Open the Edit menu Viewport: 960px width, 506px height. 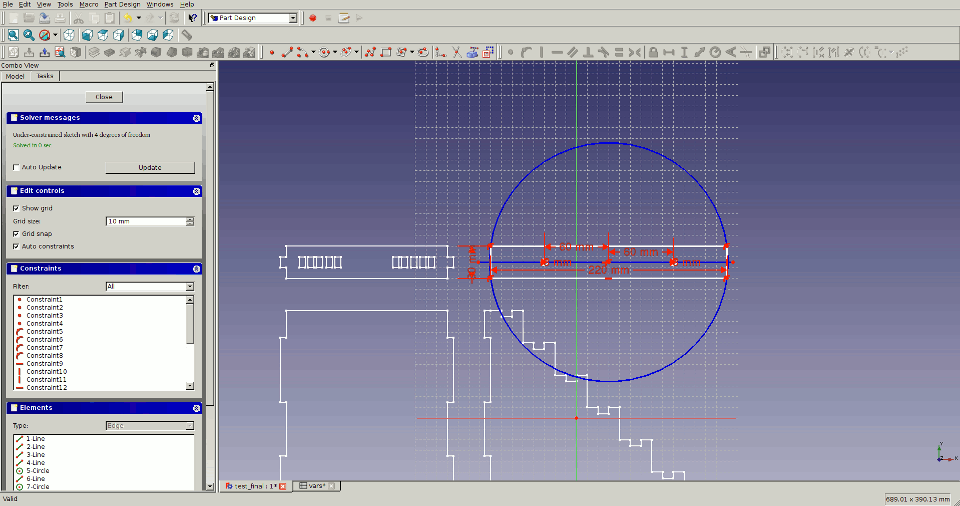(24, 4)
